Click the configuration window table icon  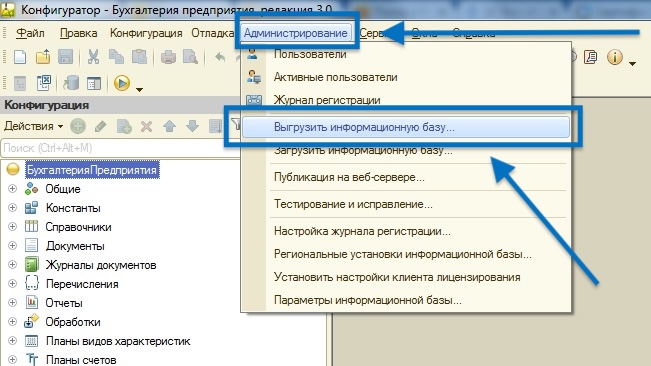[94, 83]
